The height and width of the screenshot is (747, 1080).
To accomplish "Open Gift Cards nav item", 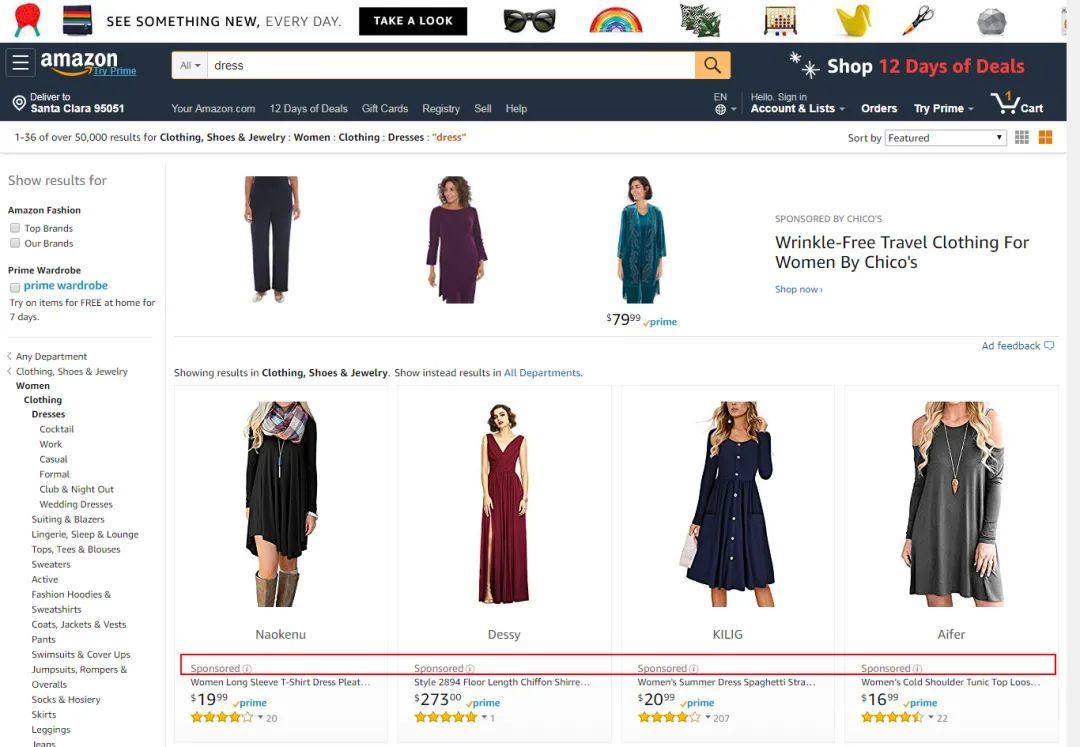I will [384, 109].
